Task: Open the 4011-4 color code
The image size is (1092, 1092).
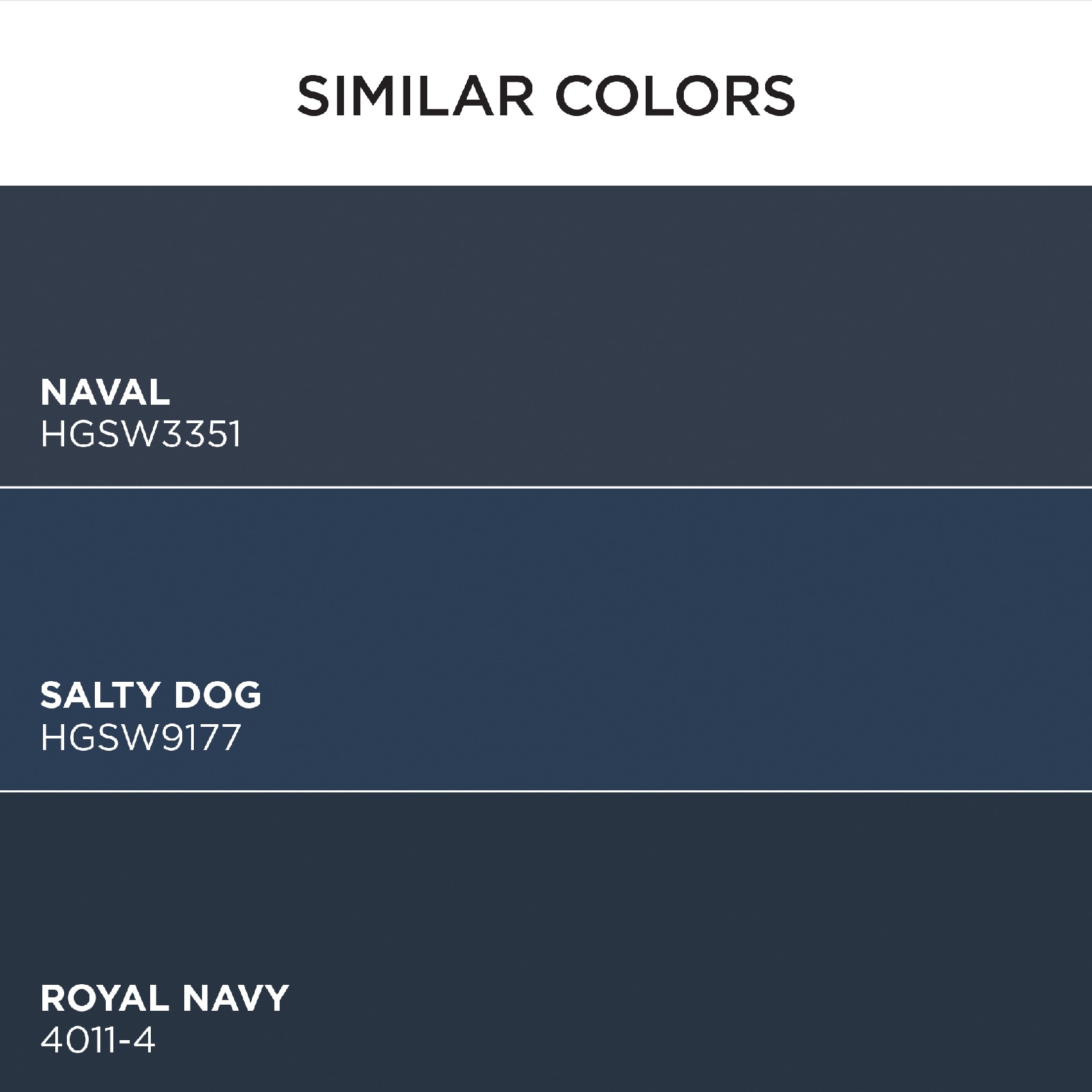Action: [x=98, y=1040]
